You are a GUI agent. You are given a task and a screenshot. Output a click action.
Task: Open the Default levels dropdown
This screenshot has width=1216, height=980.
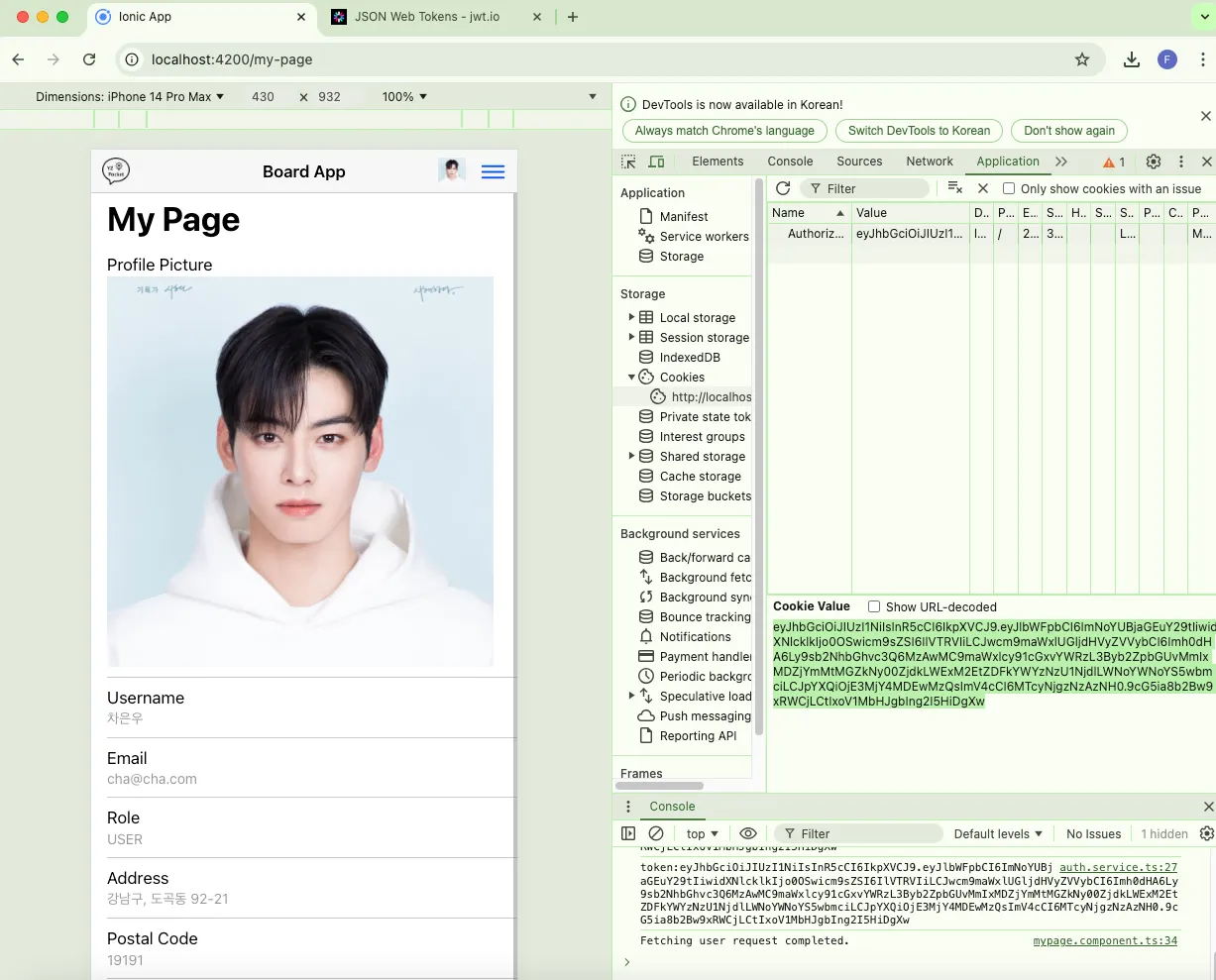[x=998, y=833]
